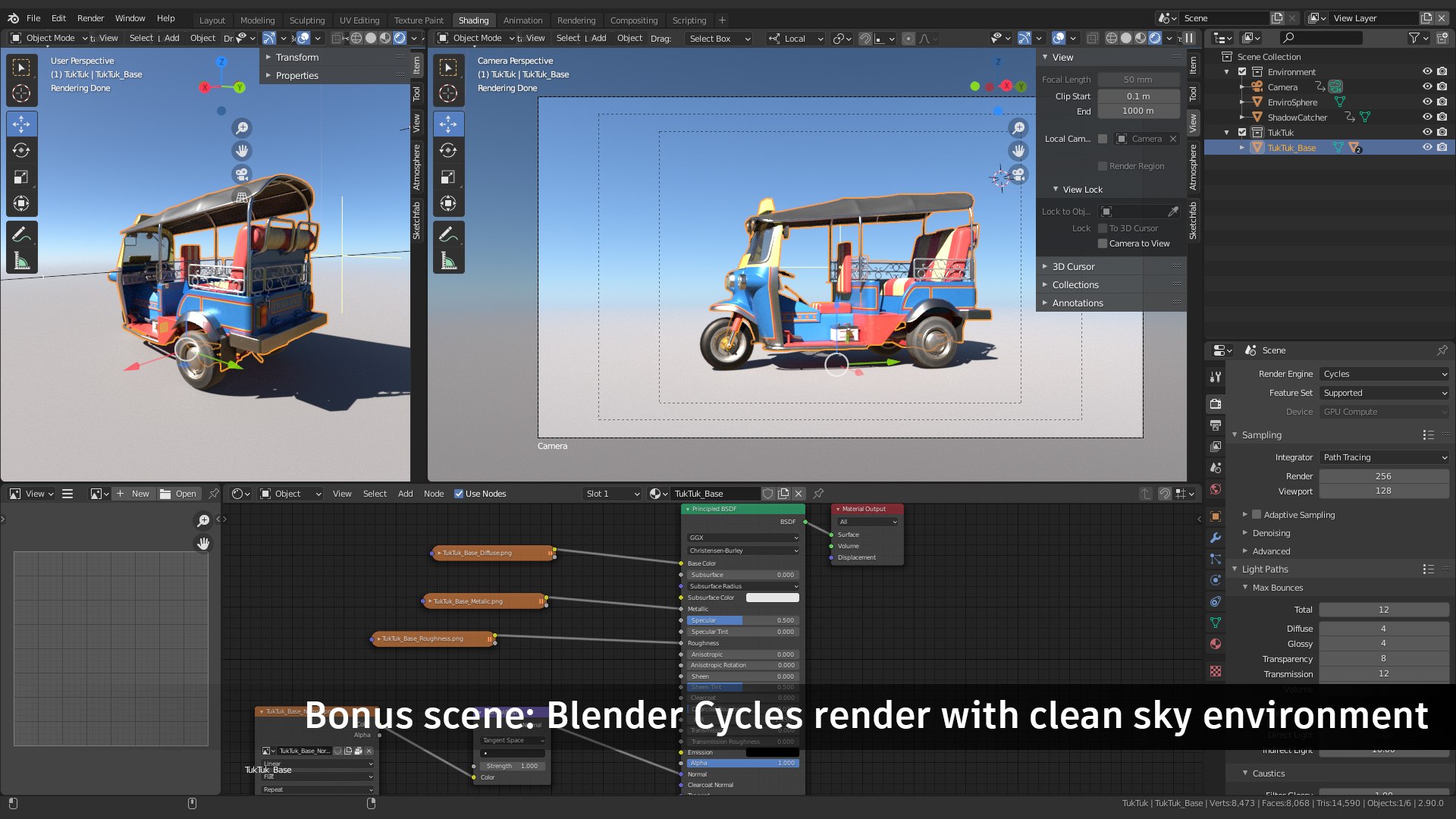Open the Integrator Path Tracing dropdown
This screenshot has width=1456, height=819.
(x=1384, y=457)
